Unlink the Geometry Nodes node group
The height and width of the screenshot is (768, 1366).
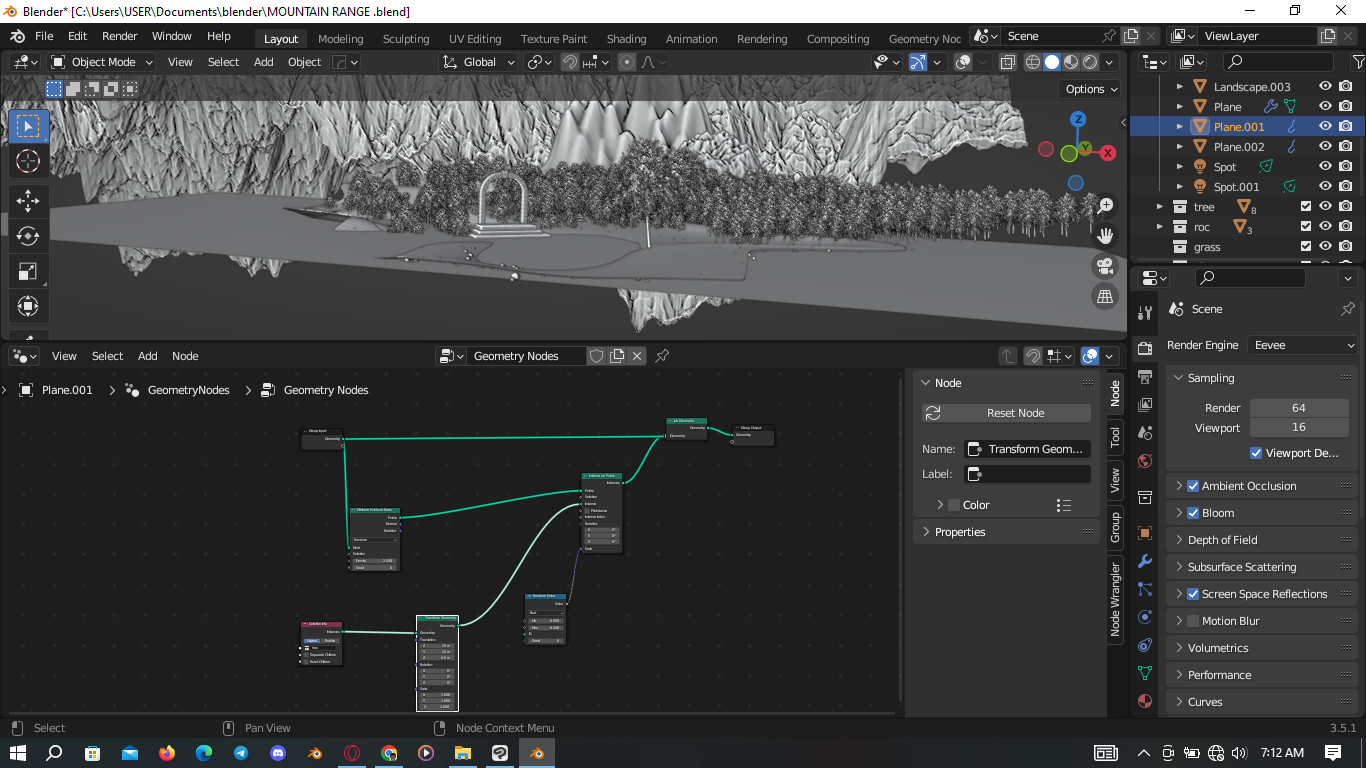[x=637, y=356]
